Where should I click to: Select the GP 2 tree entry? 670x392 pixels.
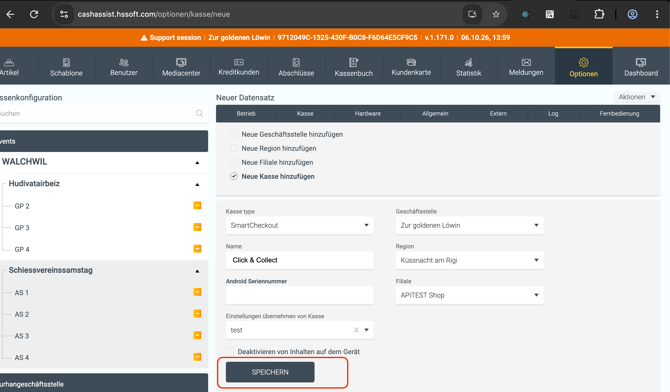click(22, 206)
